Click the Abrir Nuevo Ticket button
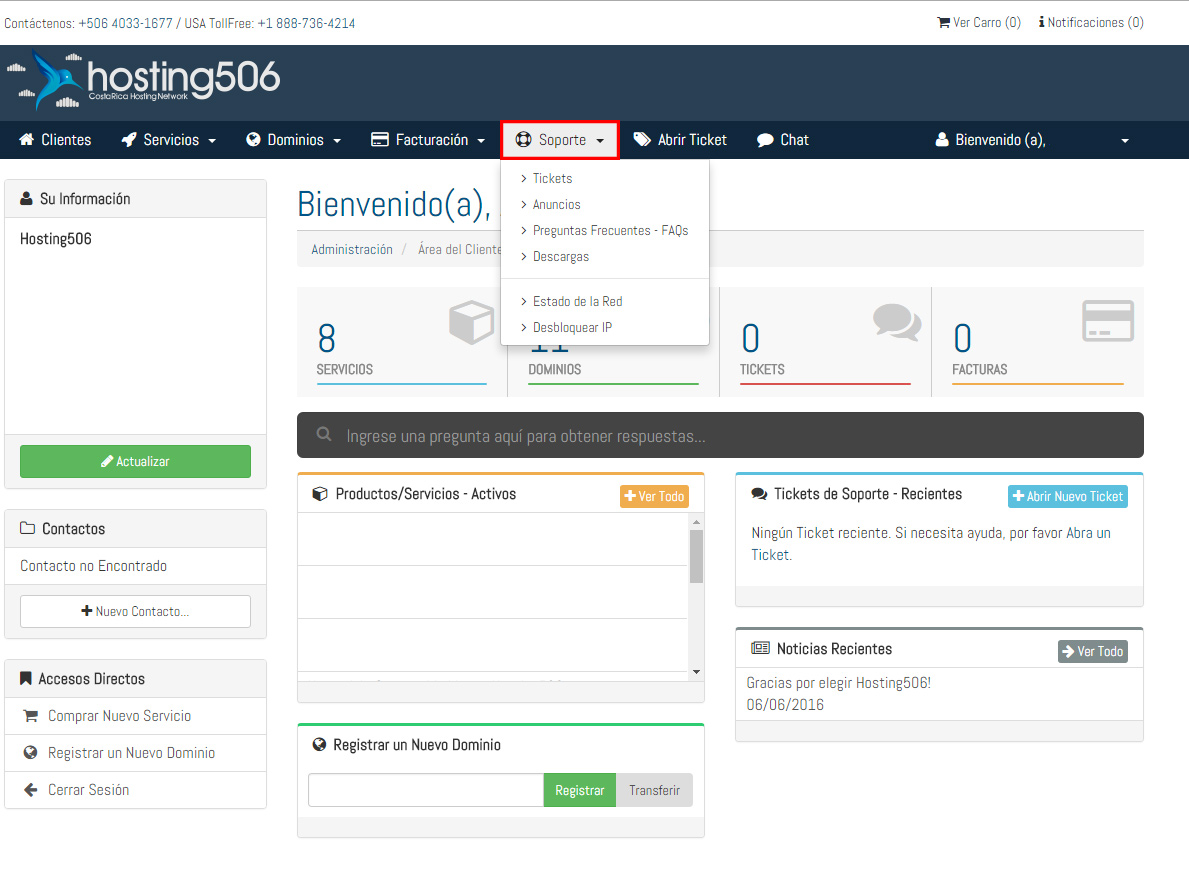Viewport: 1189px width, 870px height. pos(1067,496)
